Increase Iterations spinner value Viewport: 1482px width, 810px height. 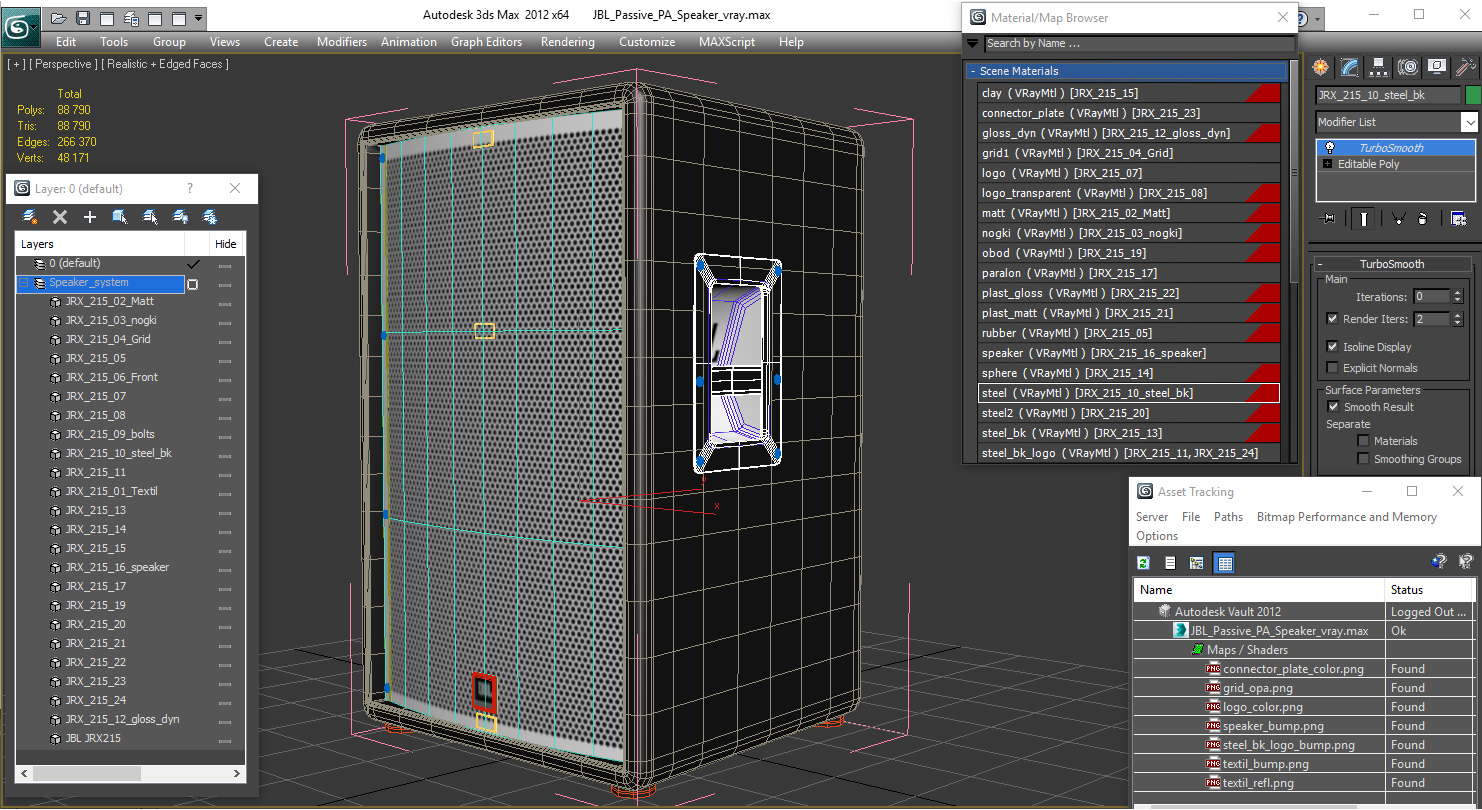click(1457, 293)
